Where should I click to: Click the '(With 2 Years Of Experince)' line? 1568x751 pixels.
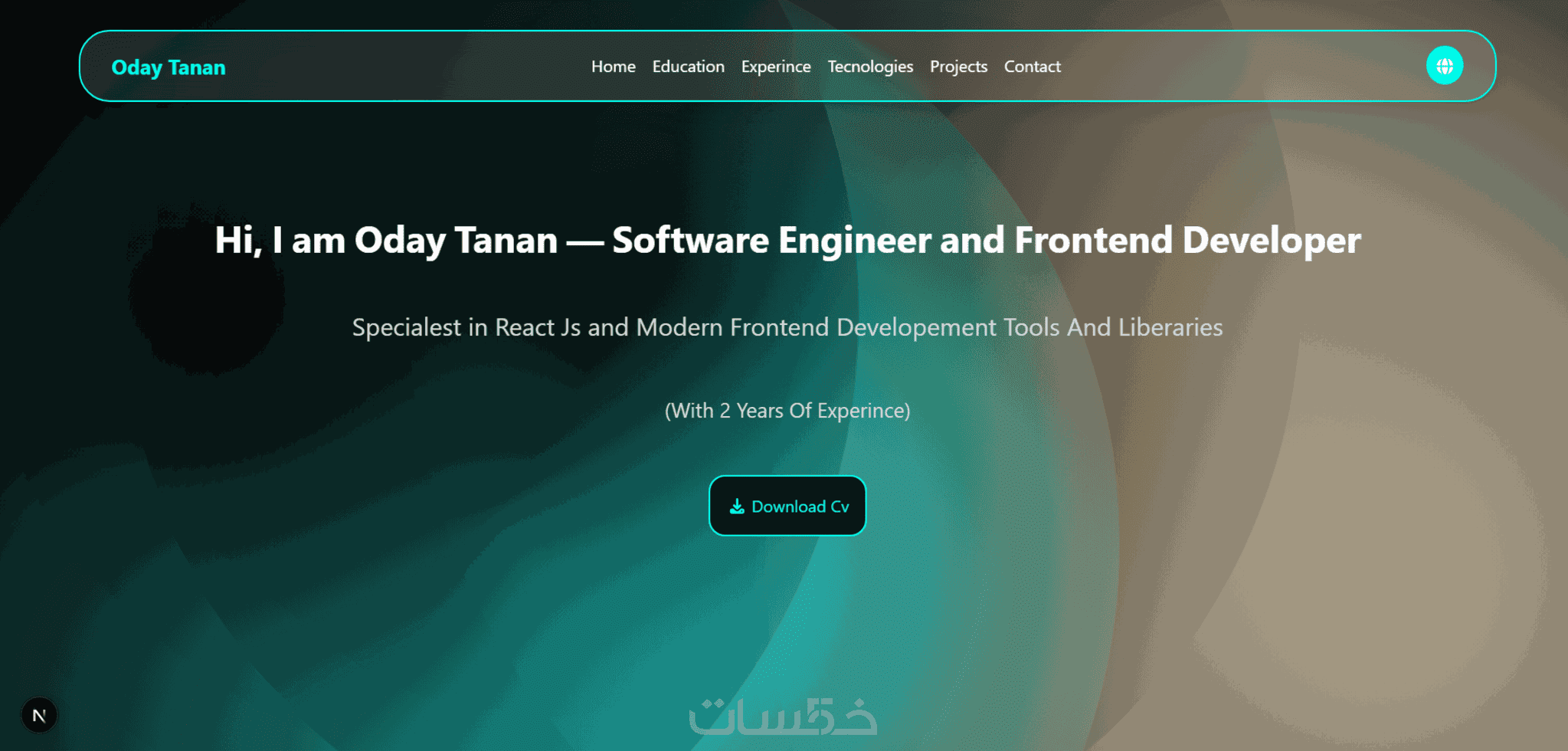787,411
